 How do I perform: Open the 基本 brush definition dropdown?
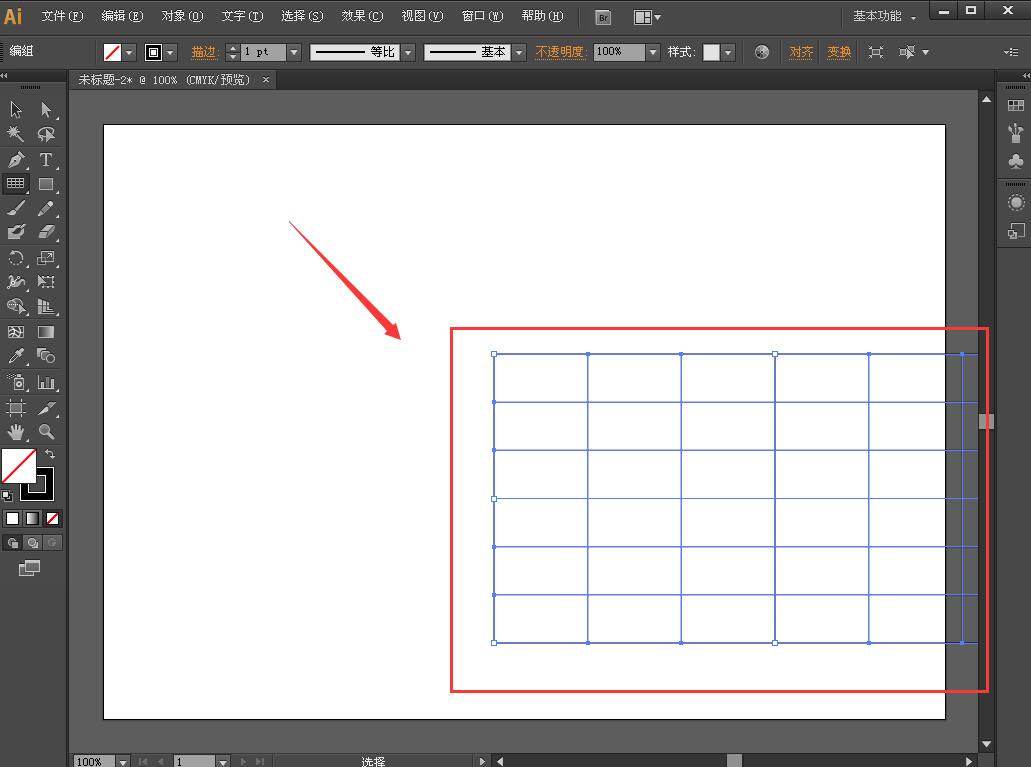coord(518,51)
